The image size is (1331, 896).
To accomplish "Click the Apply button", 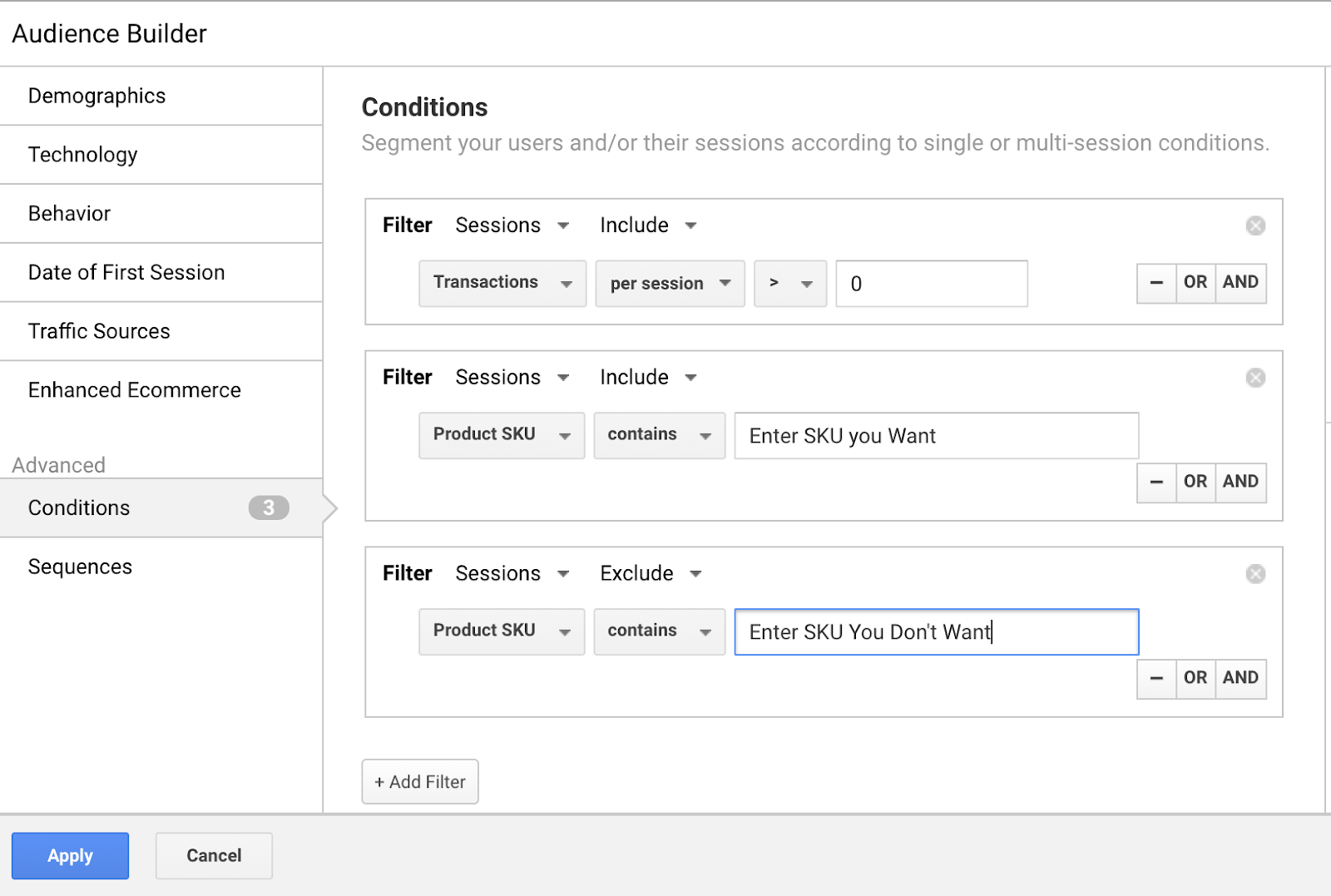I will [70, 856].
